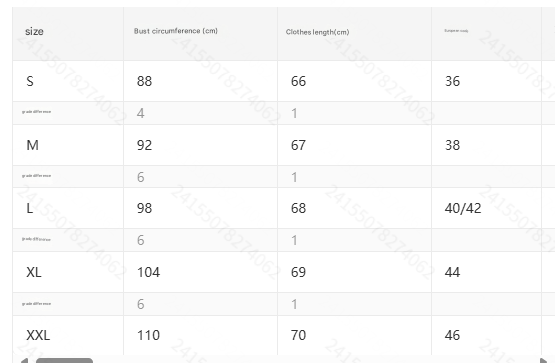Select the XXL size label
This screenshot has width=555, height=363.
(38, 335)
